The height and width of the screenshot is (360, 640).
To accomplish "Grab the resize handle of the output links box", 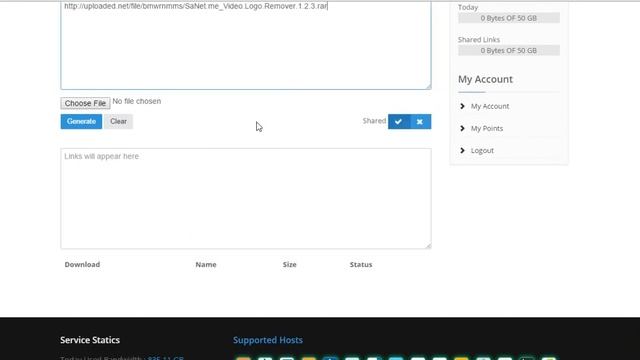I will (x=428, y=245).
